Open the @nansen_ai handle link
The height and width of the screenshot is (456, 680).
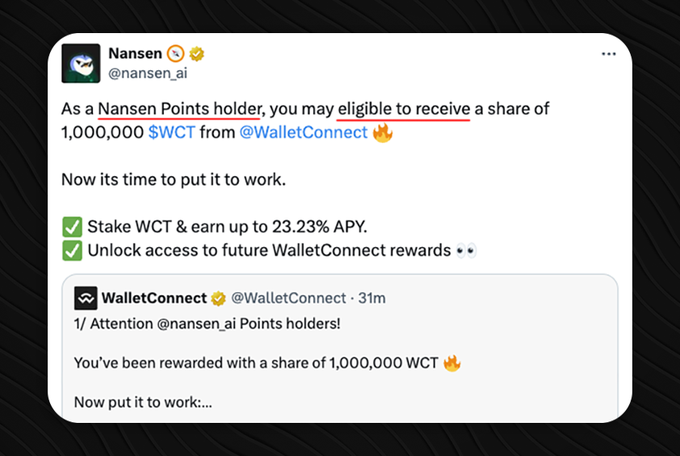pos(147,73)
